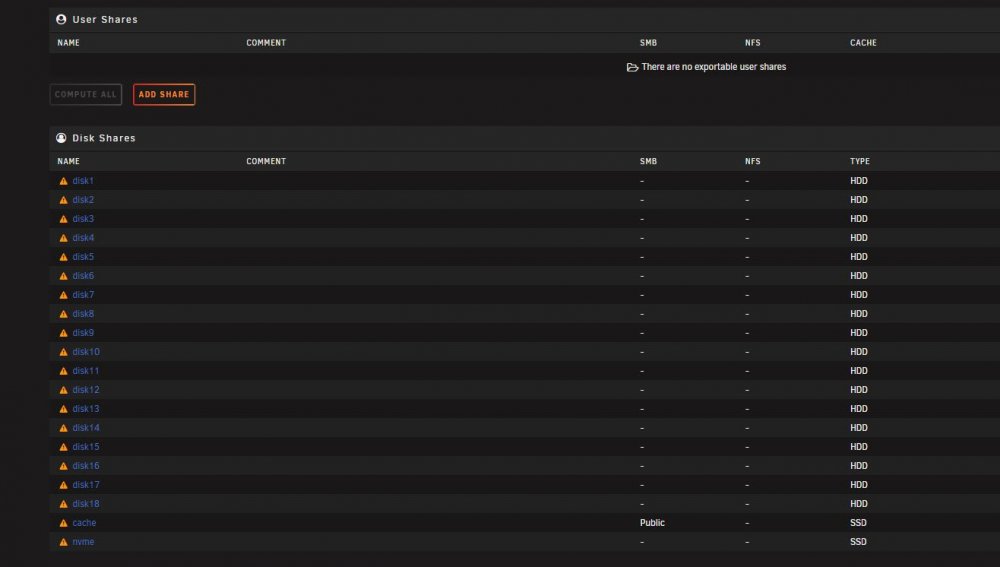Open the disk3 share link
The width and height of the screenshot is (1000, 567).
(x=83, y=219)
